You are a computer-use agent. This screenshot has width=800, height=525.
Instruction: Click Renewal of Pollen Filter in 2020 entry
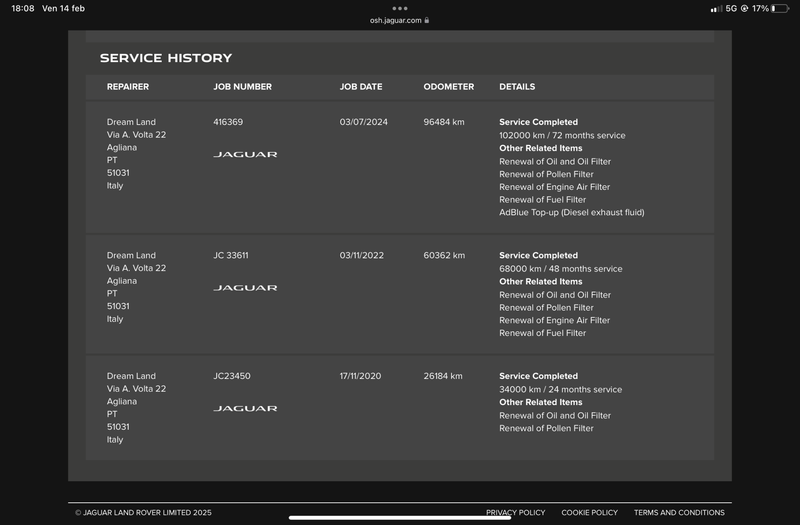coord(546,429)
